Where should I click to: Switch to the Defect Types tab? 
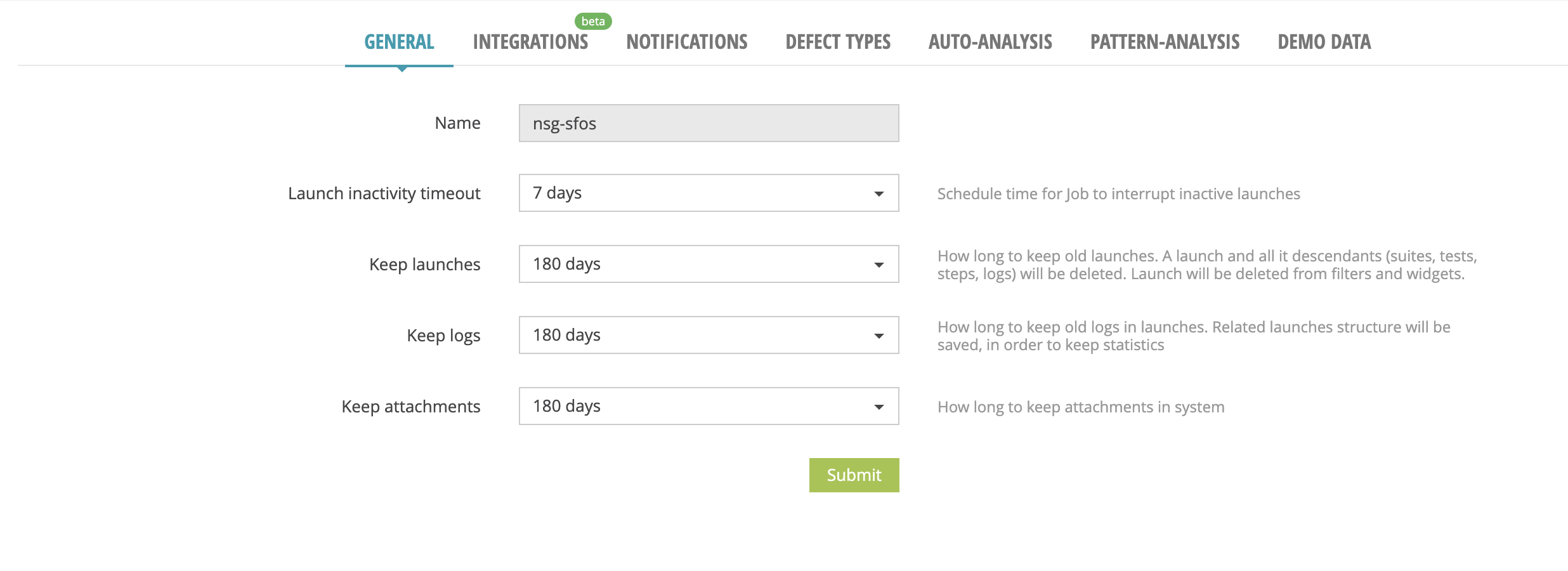pos(838,42)
